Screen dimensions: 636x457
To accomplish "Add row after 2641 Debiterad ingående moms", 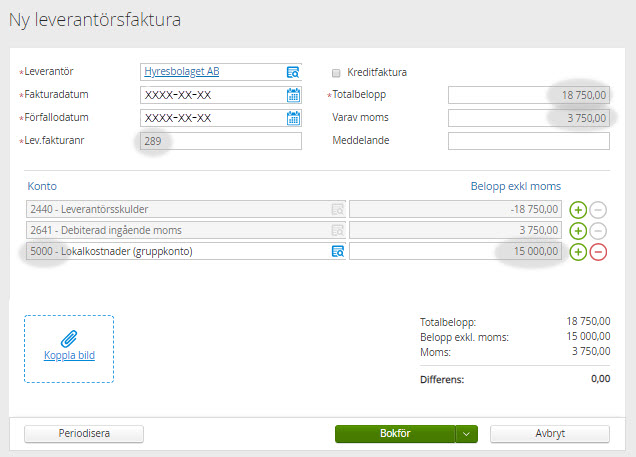I will pyautogui.click(x=578, y=230).
